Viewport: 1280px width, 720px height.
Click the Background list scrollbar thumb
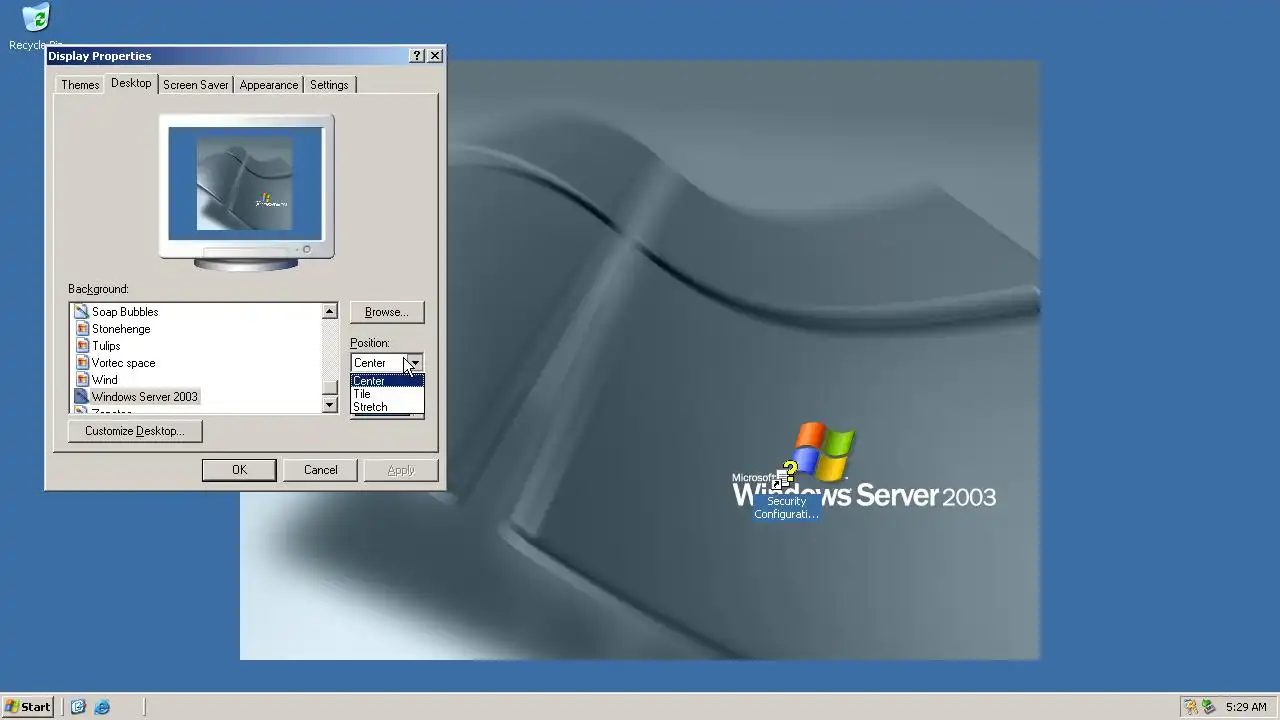pos(330,388)
